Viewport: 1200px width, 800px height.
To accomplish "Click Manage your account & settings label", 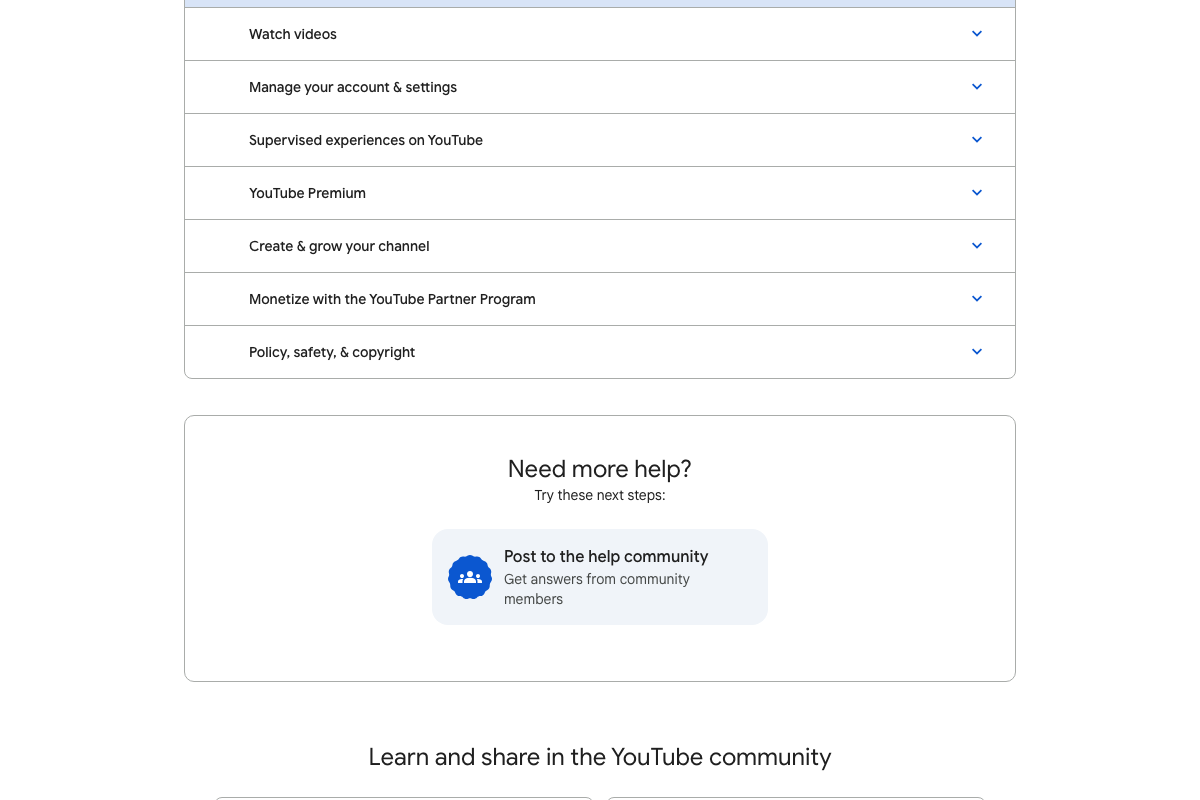I will point(353,87).
